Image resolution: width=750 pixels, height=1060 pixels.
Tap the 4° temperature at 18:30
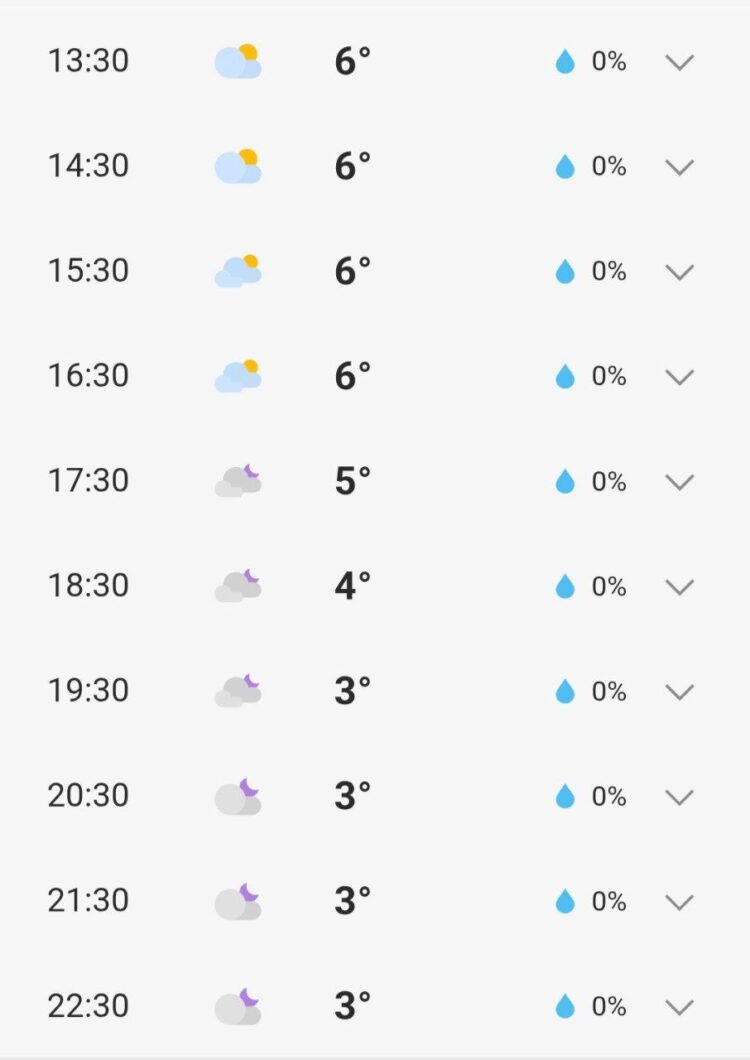(352, 586)
